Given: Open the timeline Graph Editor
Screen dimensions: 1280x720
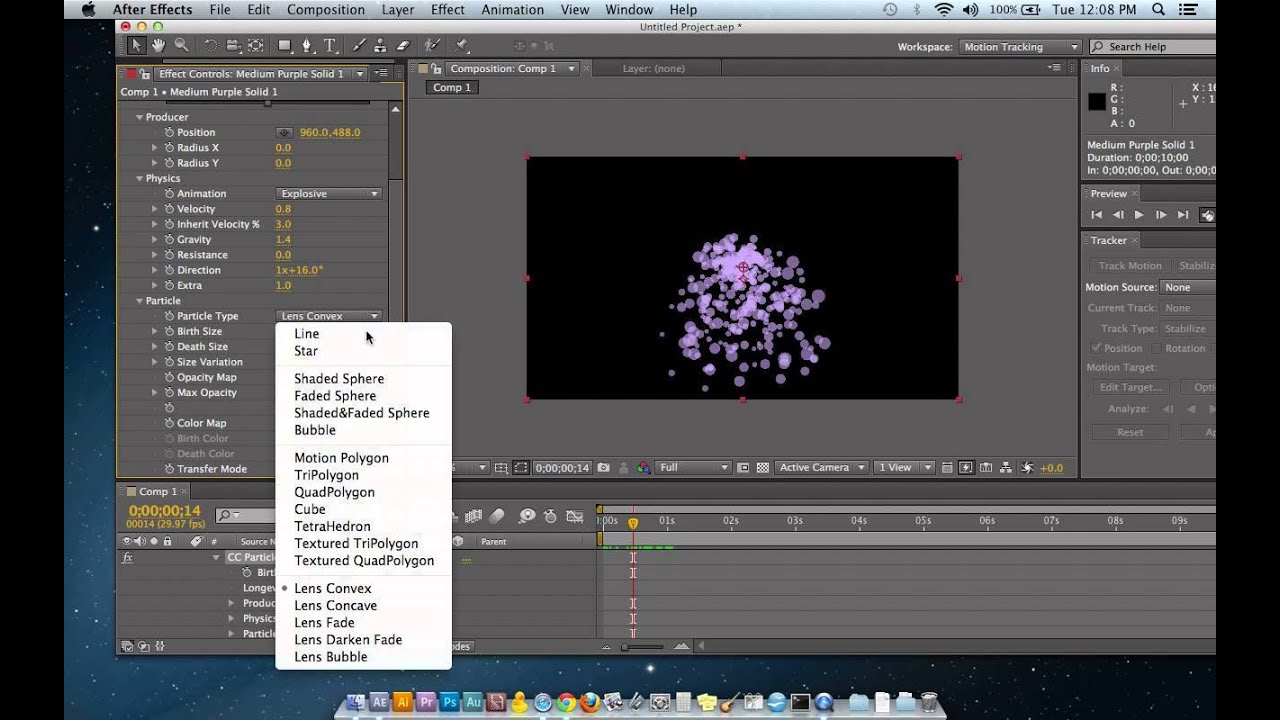Looking at the screenshot, I should (x=574, y=516).
